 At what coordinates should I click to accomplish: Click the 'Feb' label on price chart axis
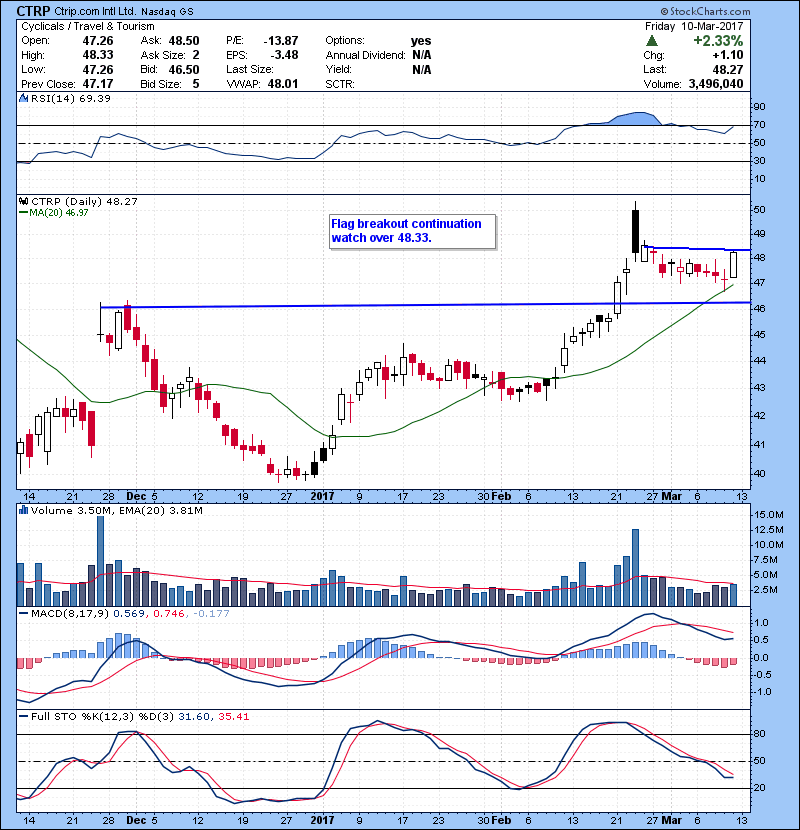[x=501, y=497]
